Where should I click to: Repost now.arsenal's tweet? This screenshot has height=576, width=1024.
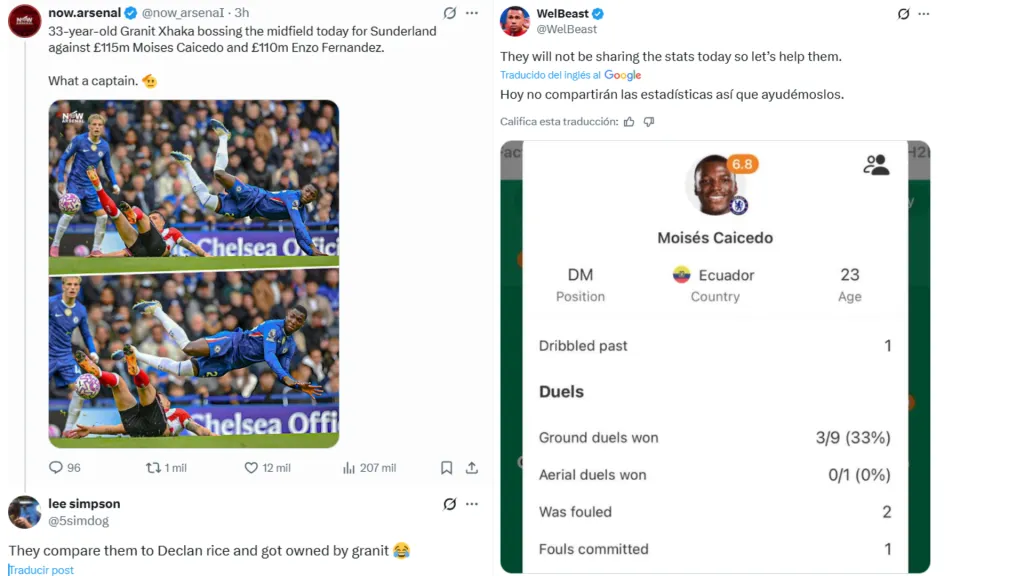pos(152,466)
